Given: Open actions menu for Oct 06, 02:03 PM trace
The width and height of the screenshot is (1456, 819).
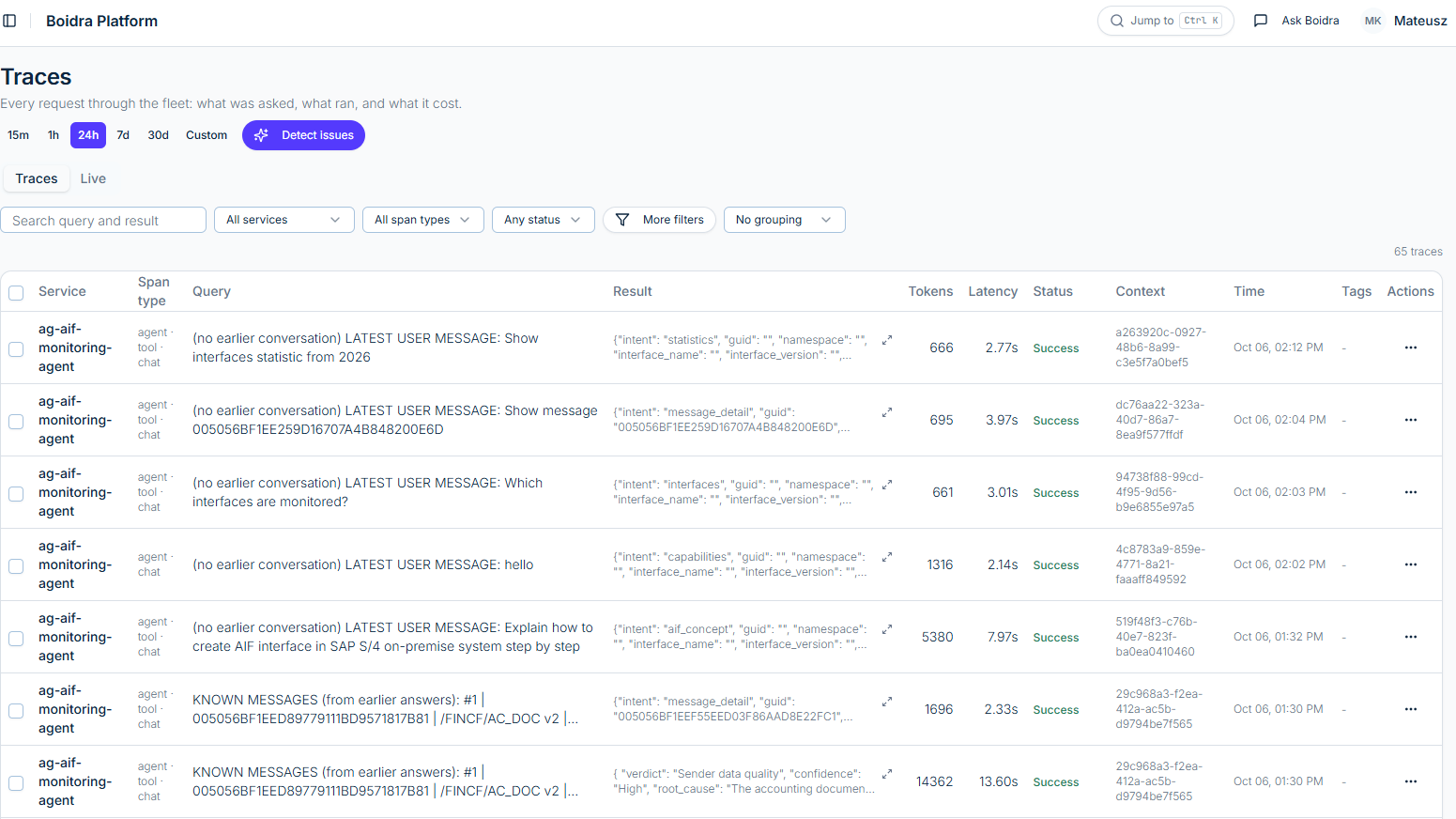Looking at the screenshot, I should point(1410,492).
